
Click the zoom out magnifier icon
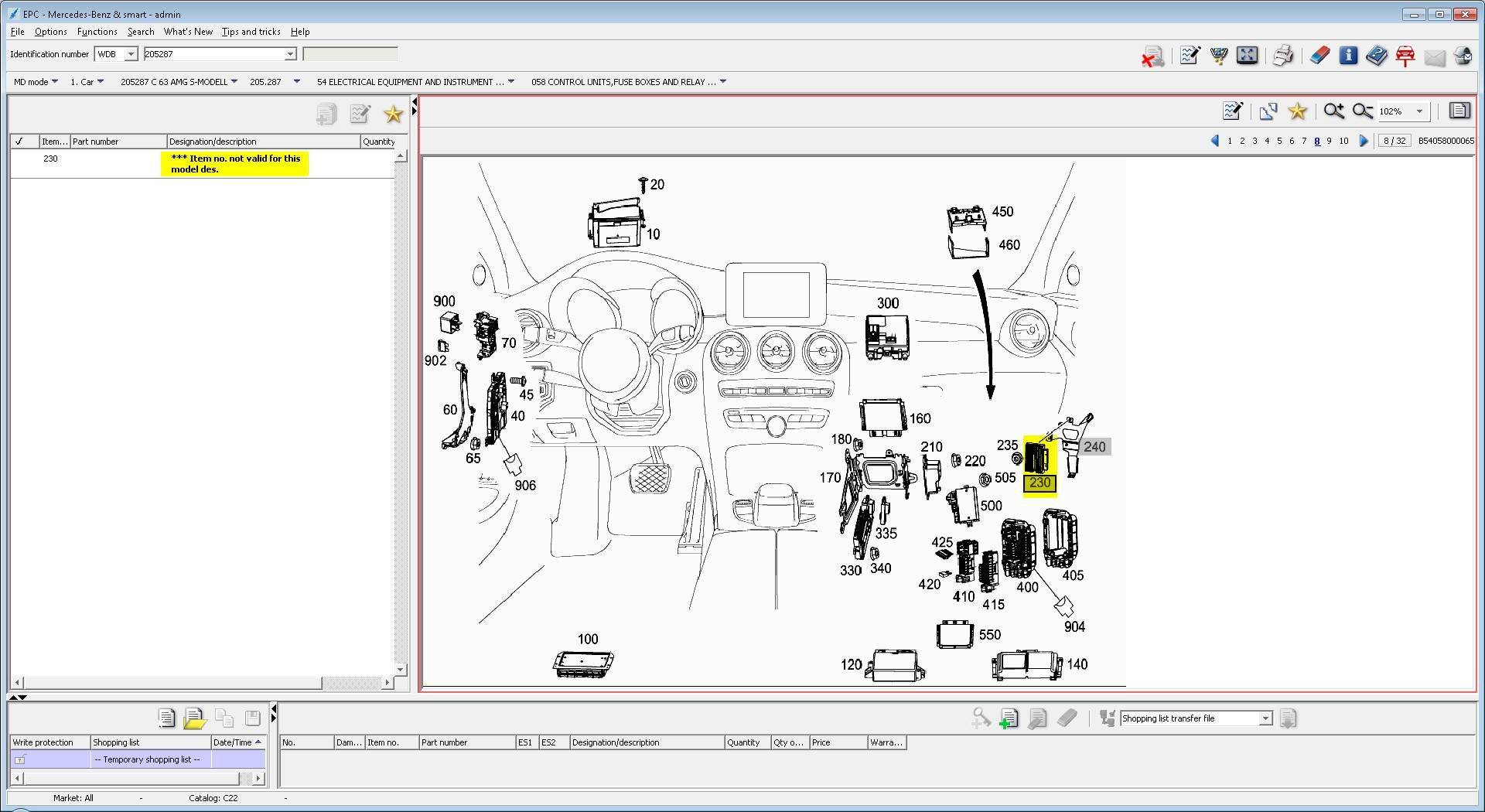click(x=1363, y=111)
